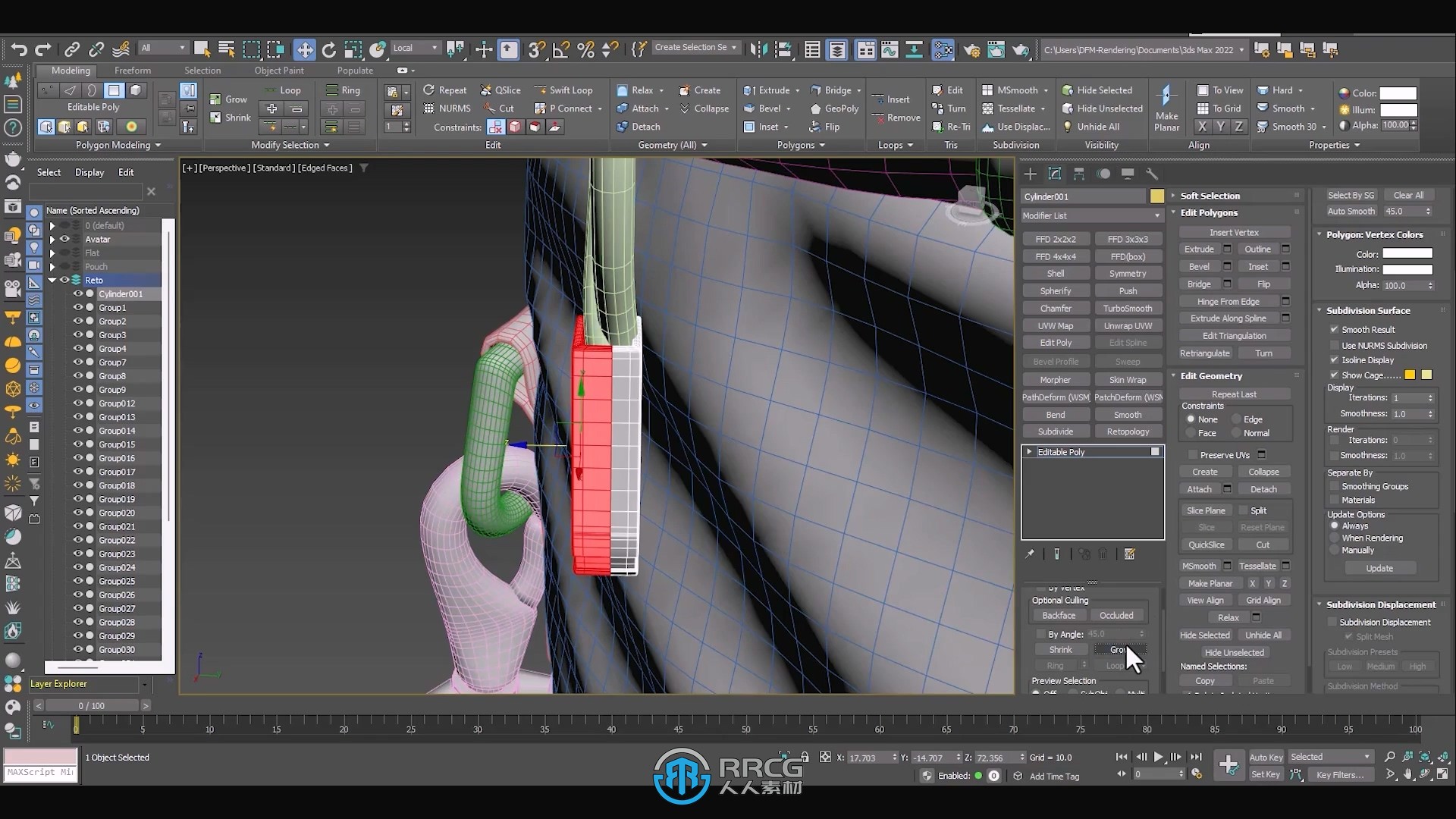Click the ribbon Illum color swatch
The height and width of the screenshot is (819, 1456).
coord(1398,109)
